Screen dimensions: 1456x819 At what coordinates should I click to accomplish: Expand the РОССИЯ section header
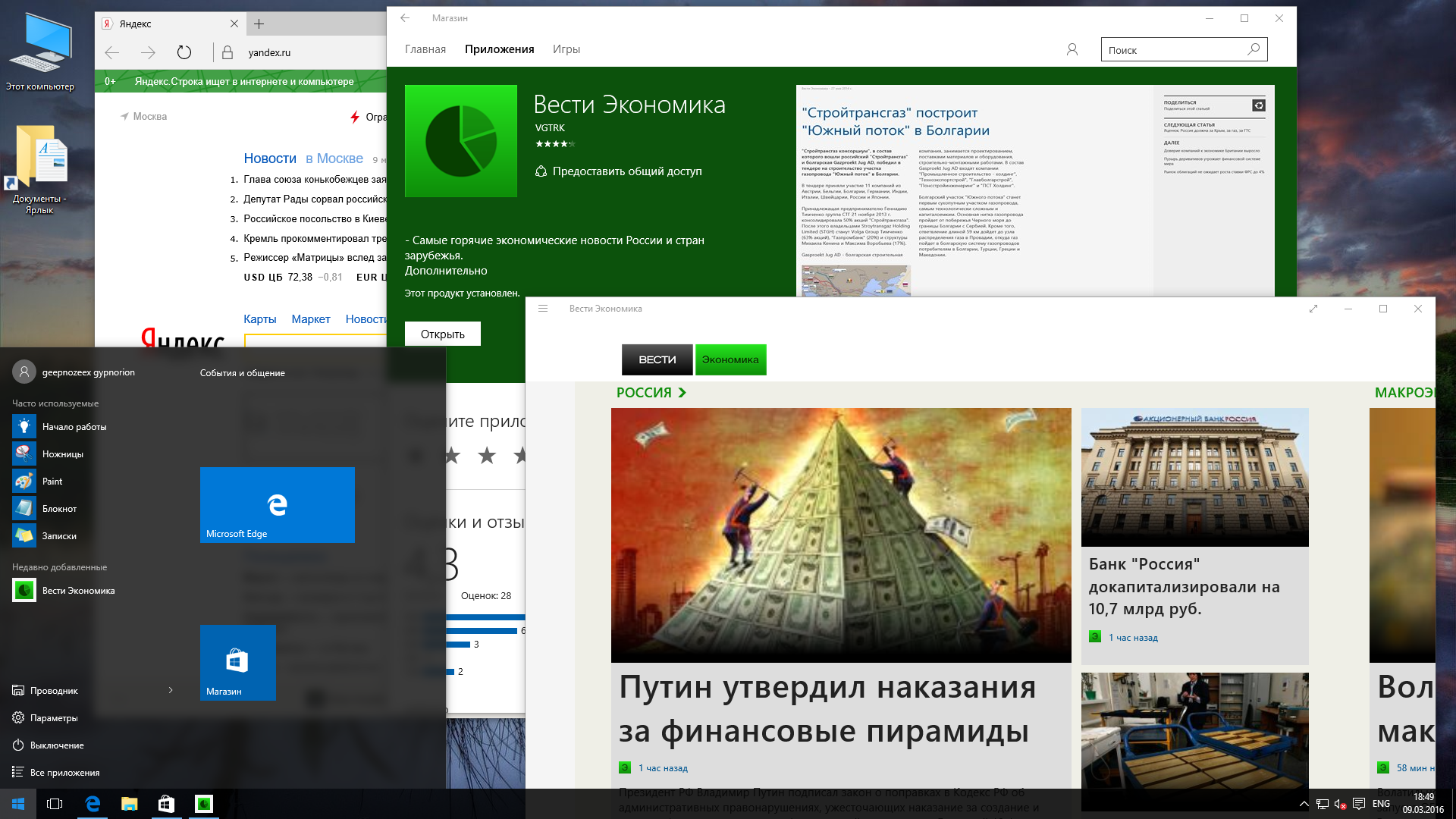pos(651,393)
